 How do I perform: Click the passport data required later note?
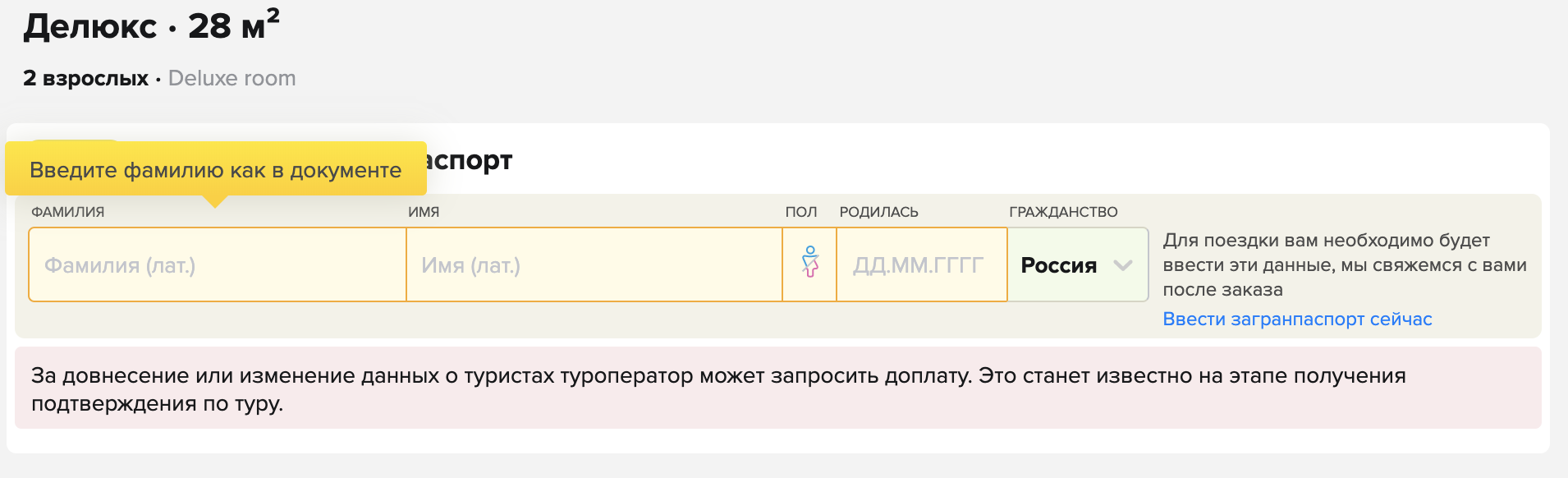[1345, 264]
